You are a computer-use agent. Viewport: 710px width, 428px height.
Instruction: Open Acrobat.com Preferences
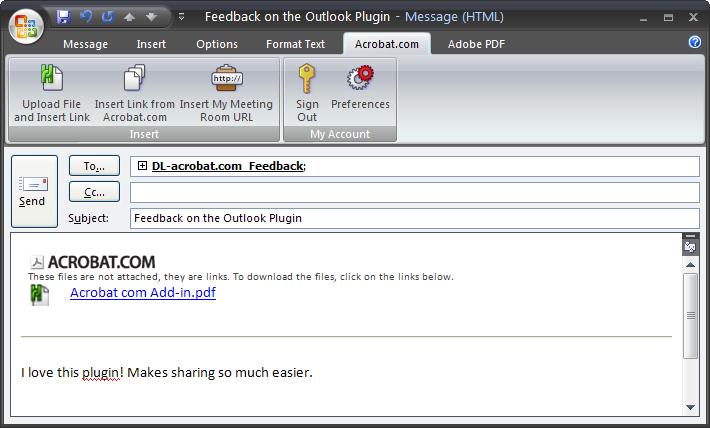coord(360,87)
